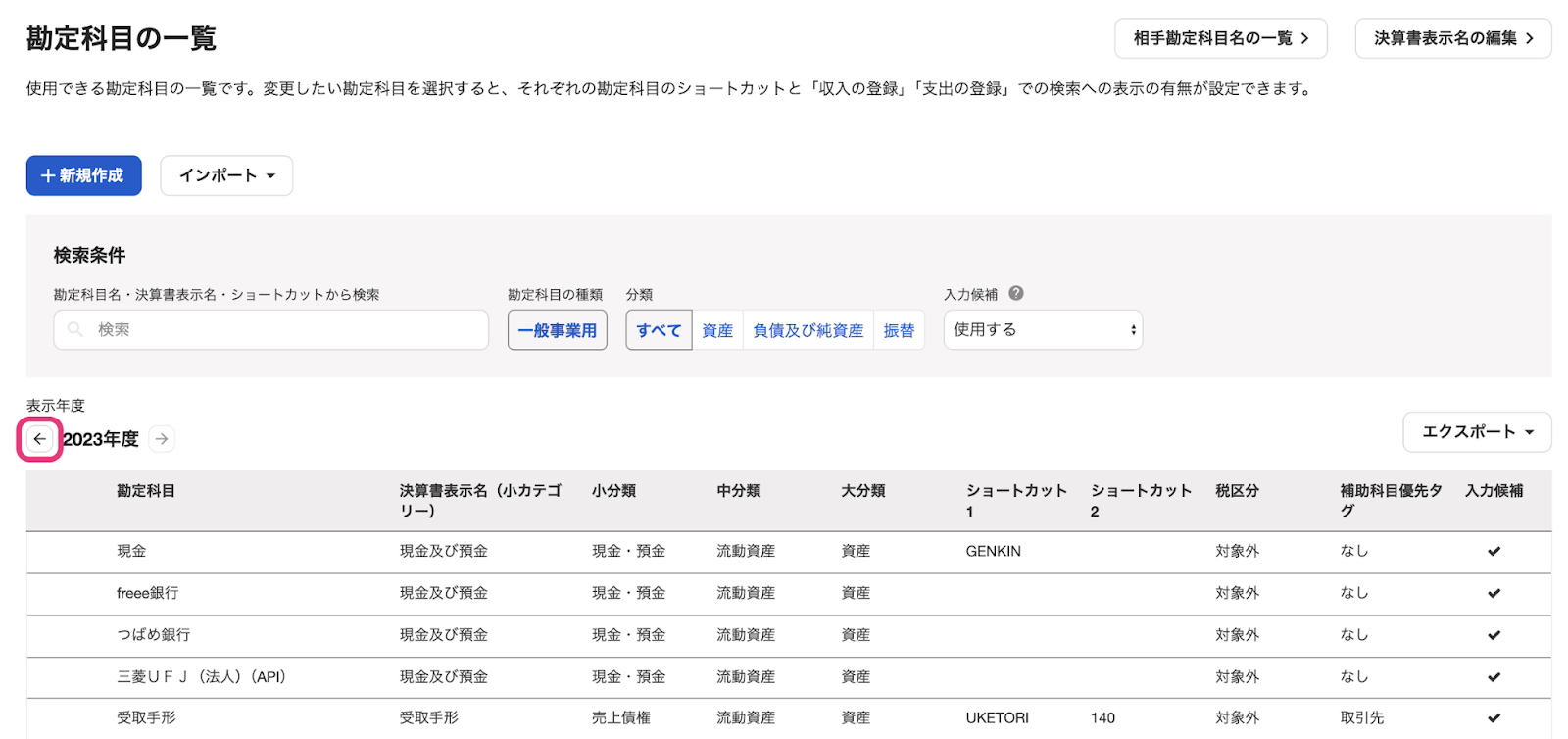Screen dimensions: 1568x739
Task: Select the 振替 classification tab
Action: click(x=899, y=330)
